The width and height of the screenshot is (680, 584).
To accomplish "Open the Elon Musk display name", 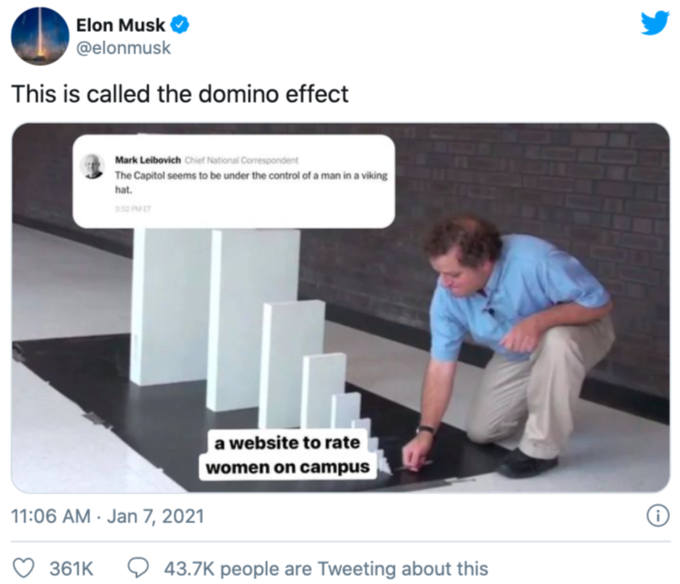I will point(121,25).
